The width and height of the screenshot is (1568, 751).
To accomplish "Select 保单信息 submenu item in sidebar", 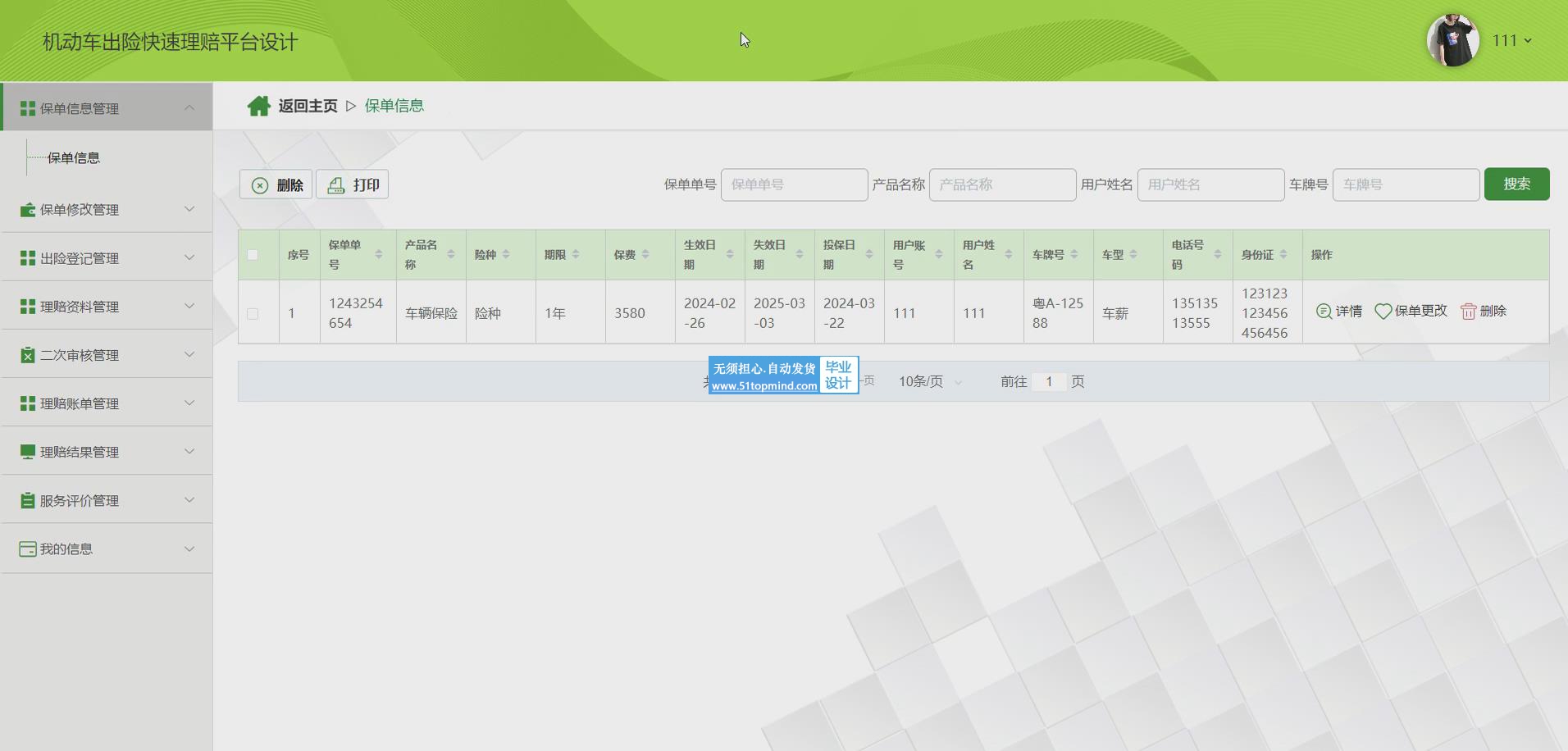I will [74, 158].
